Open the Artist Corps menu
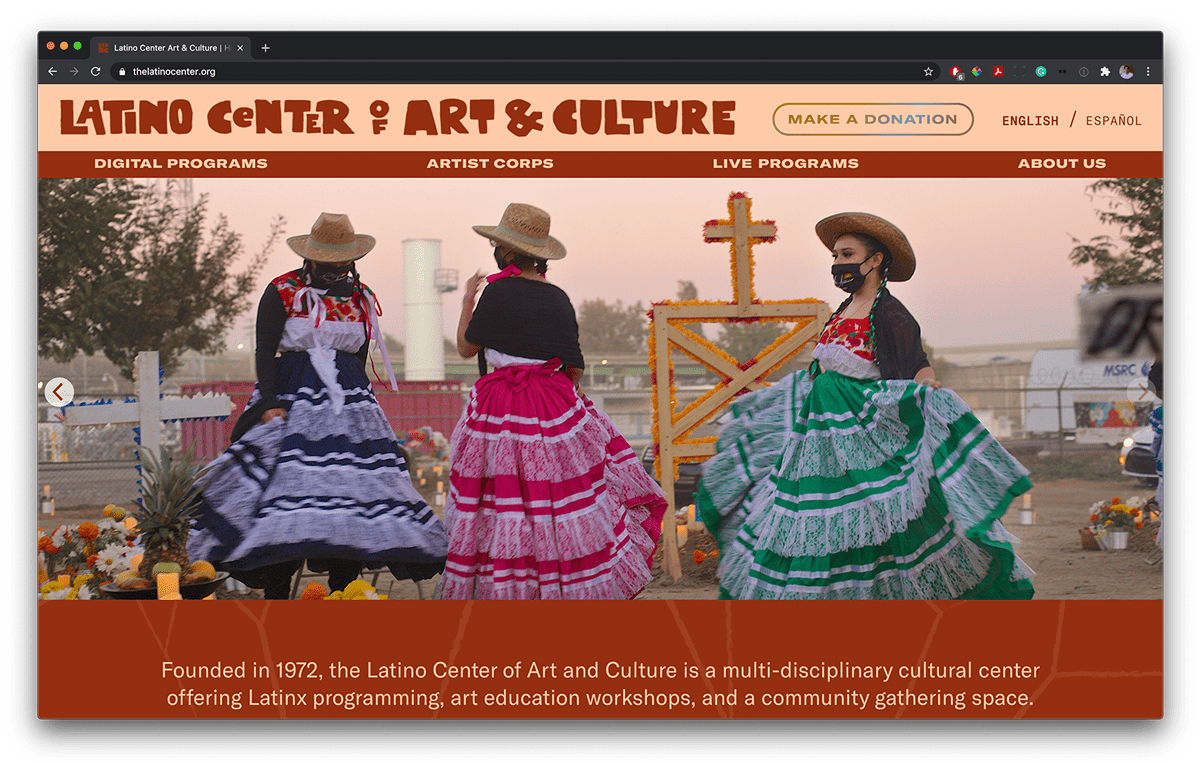This screenshot has width=1200, height=765. tap(490, 163)
